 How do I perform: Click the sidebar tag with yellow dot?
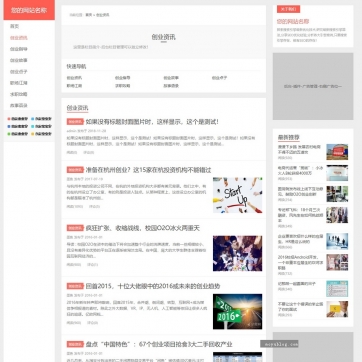click(x=41, y=134)
